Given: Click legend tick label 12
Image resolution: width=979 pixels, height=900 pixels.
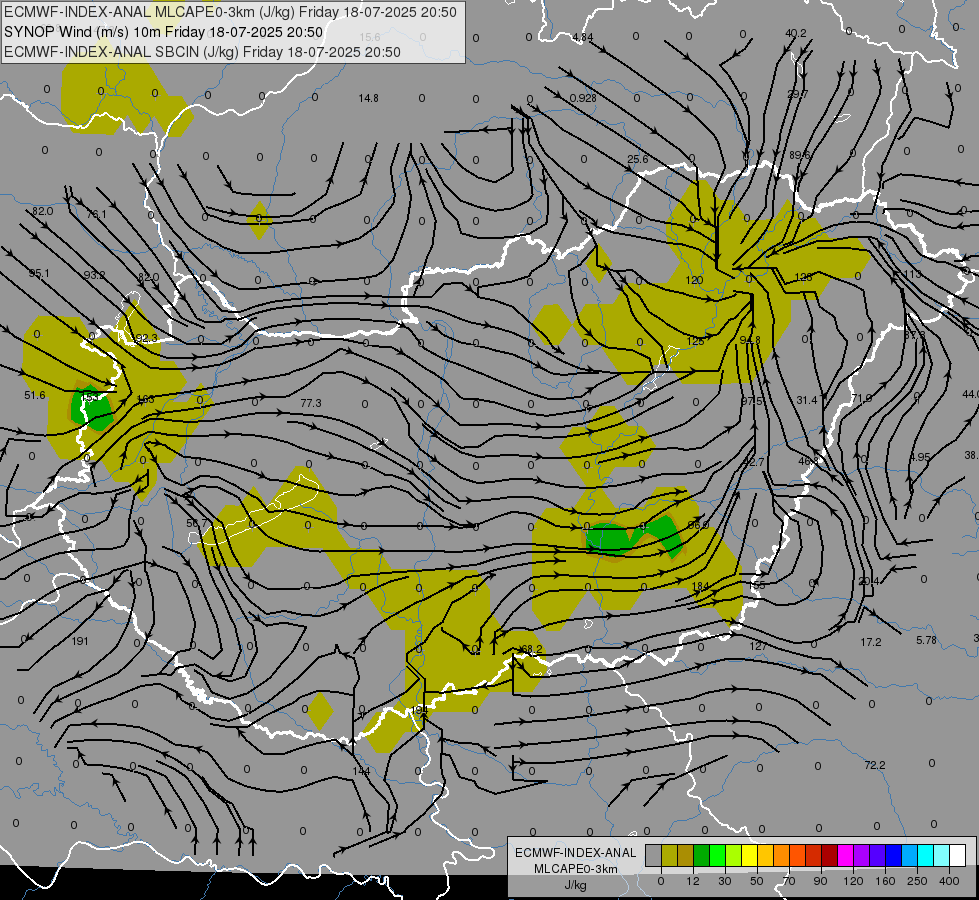Looking at the screenshot, I should click(x=693, y=881).
